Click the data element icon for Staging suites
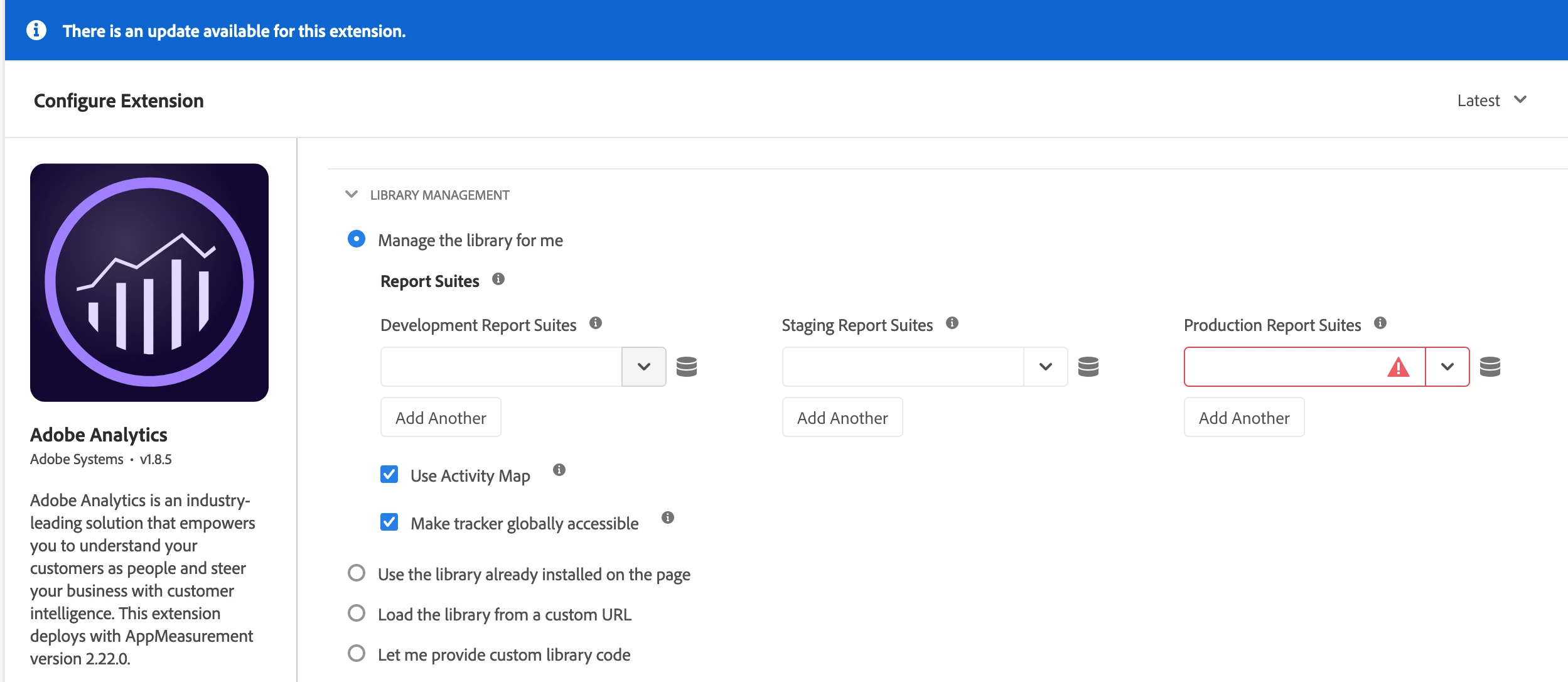 [x=1088, y=366]
